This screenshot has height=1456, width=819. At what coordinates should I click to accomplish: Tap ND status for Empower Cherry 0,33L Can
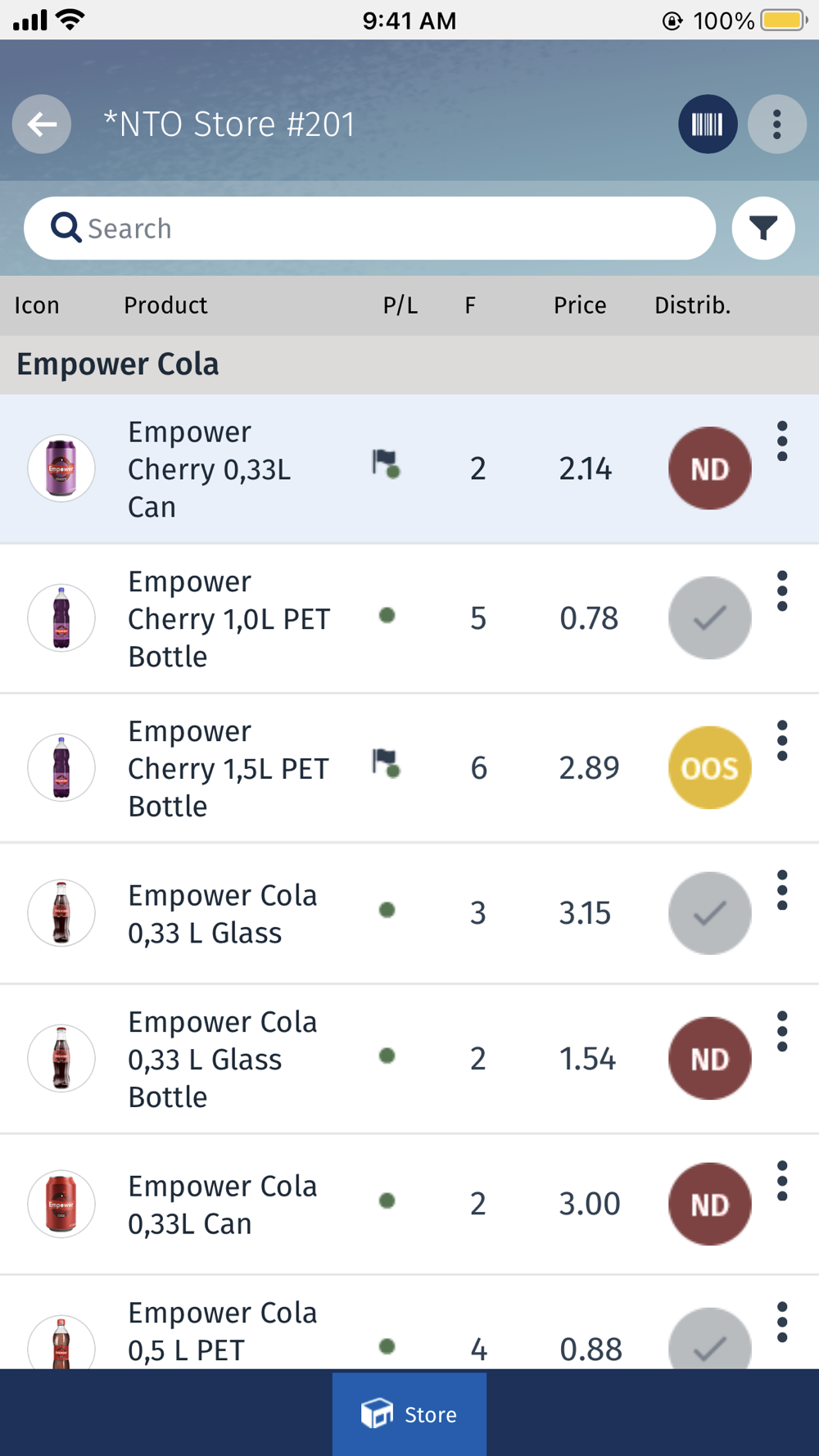pyautogui.click(x=709, y=468)
